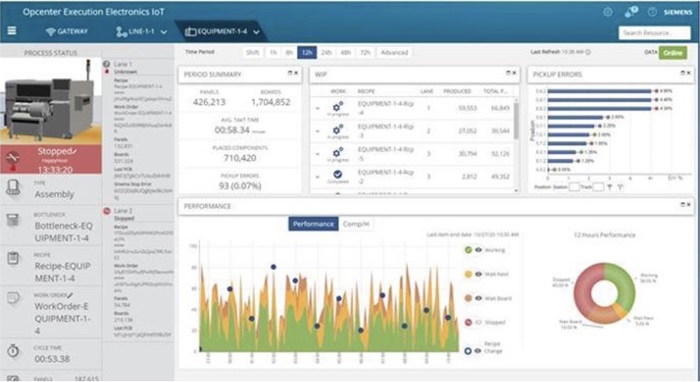Image resolution: width=700 pixels, height=382 pixels.
Task: Click the Last Refresh clock icon
Action: (x=588, y=52)
